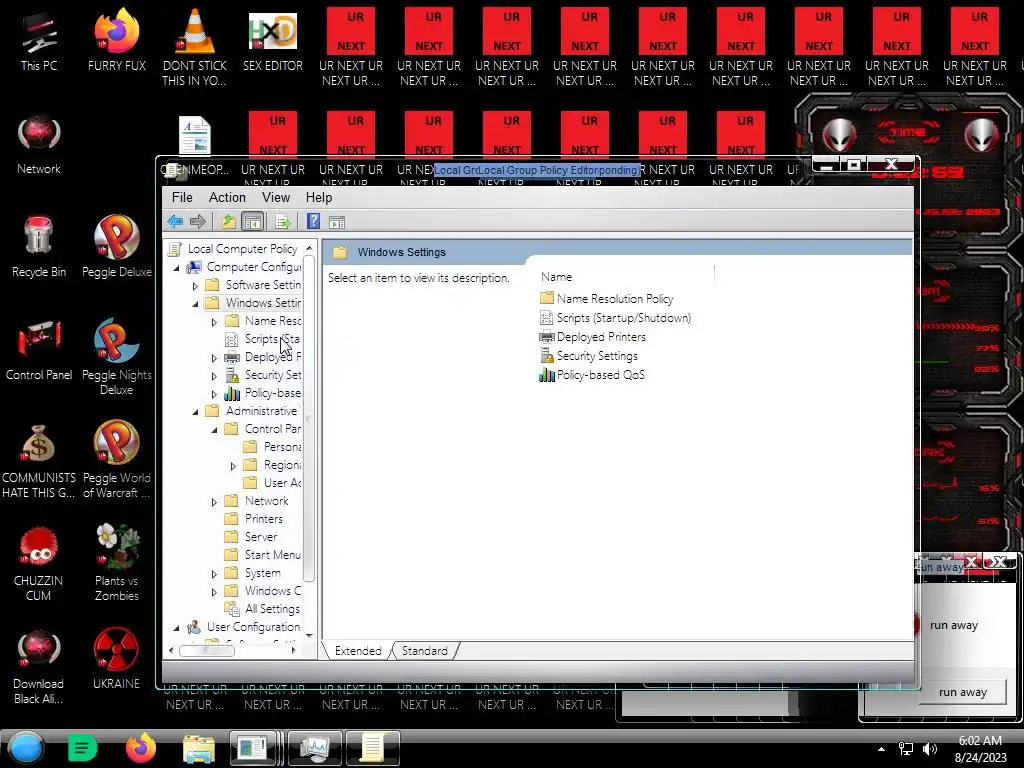Open the File menu
Image resolution: width=1024 pixels, height=768 pixels.
pyautogui.click(x=182, y=197)
